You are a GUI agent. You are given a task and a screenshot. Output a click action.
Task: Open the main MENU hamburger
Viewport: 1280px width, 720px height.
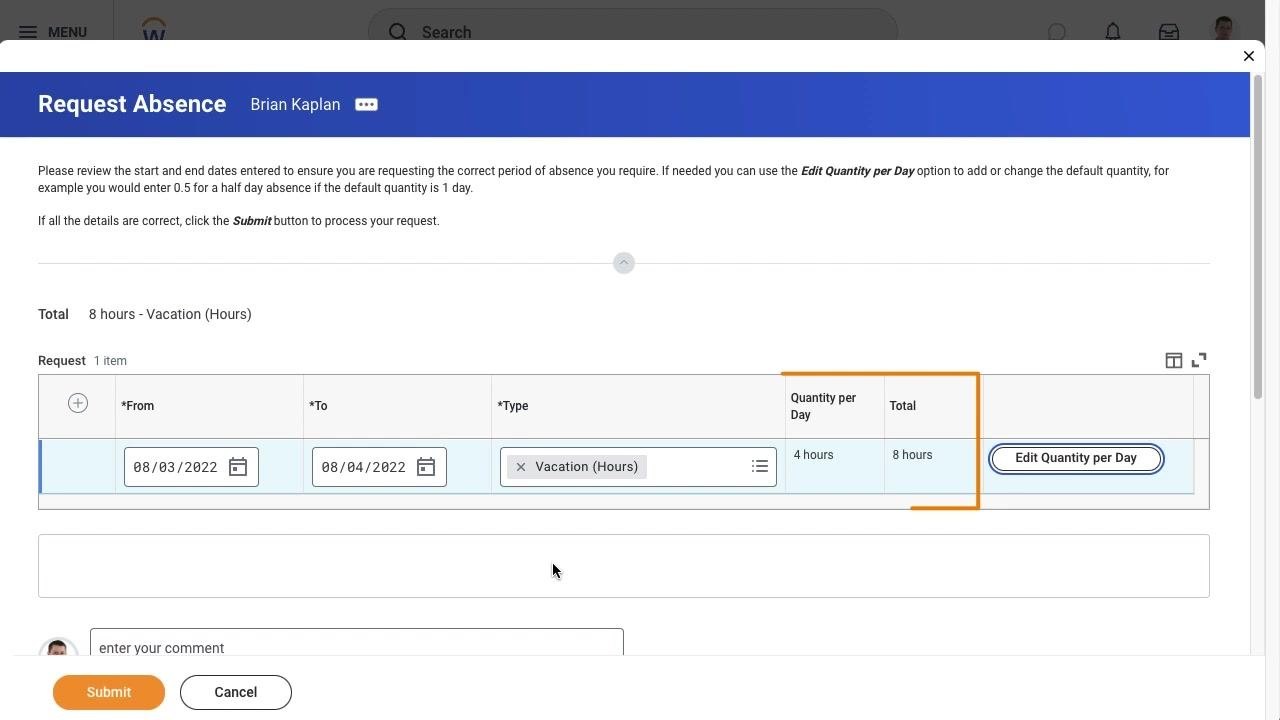click(53, 32)
